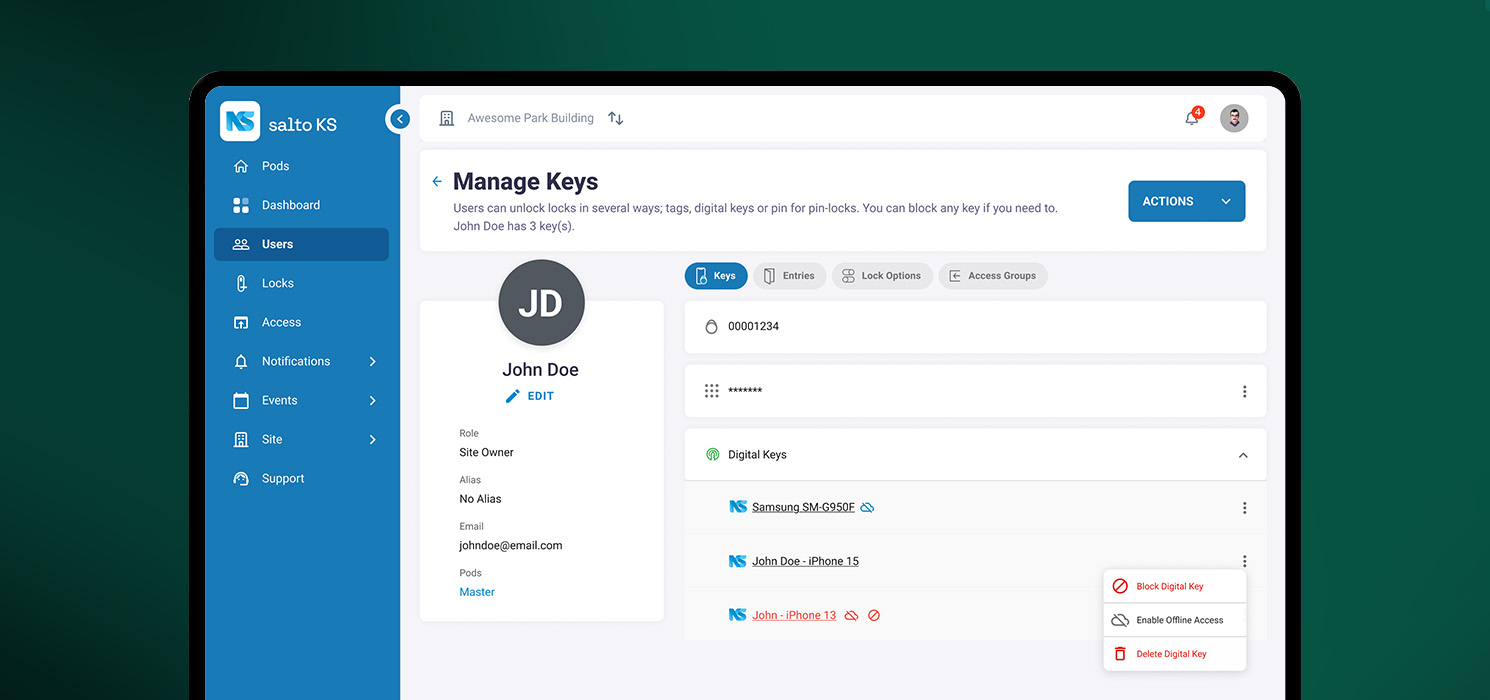
Task: Open the ACTIONS dropdown
Action: click(1186, 201)
